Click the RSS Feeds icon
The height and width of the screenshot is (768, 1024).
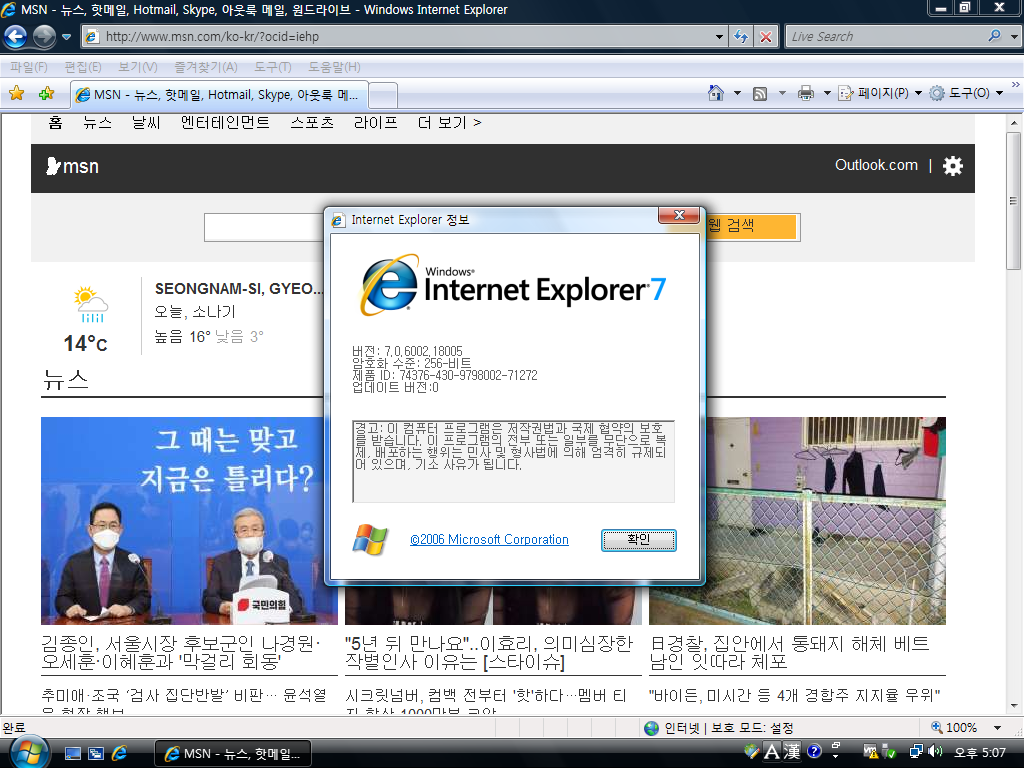tap(760, 93)
